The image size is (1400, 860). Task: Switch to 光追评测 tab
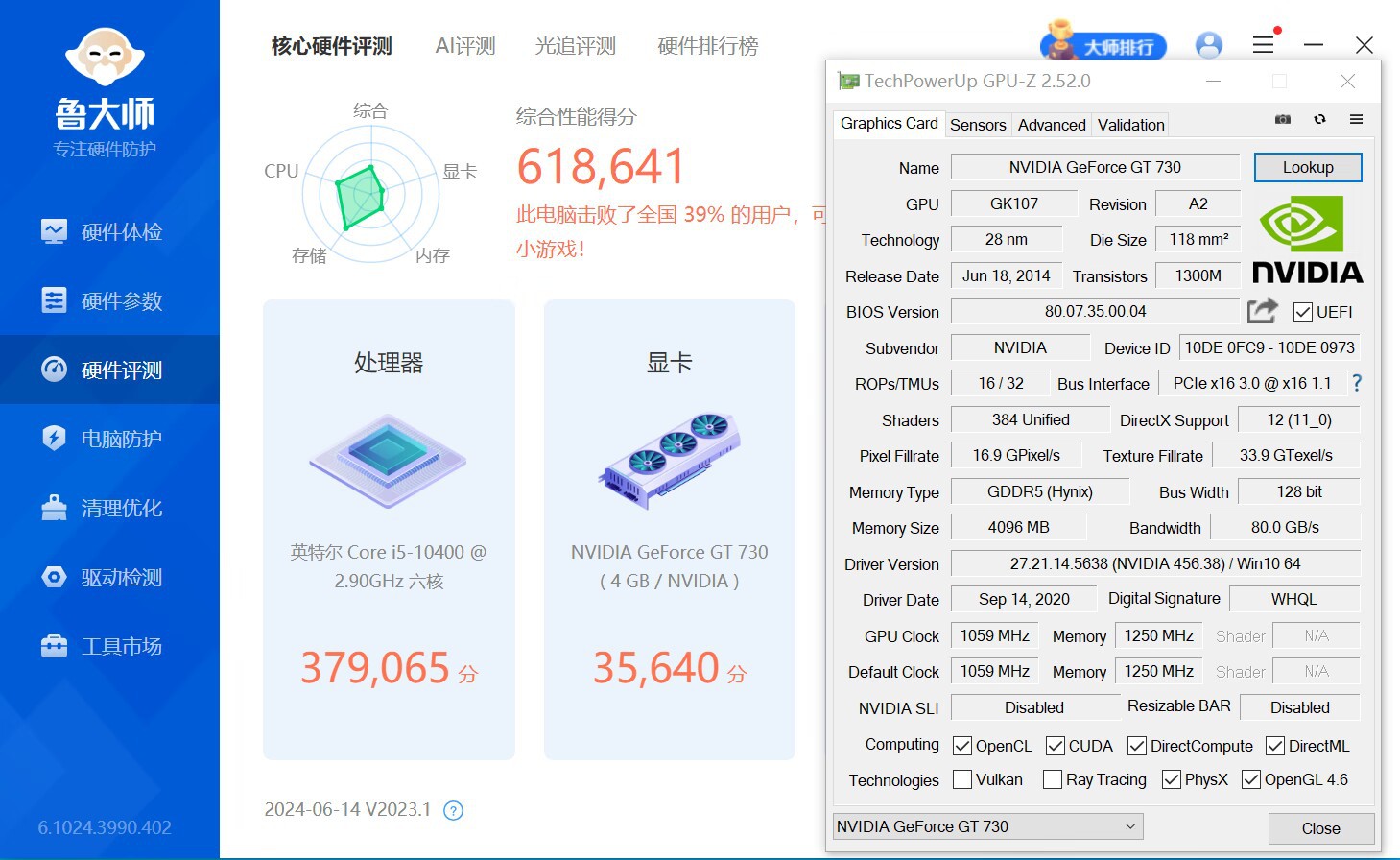(x=575, y=46)
